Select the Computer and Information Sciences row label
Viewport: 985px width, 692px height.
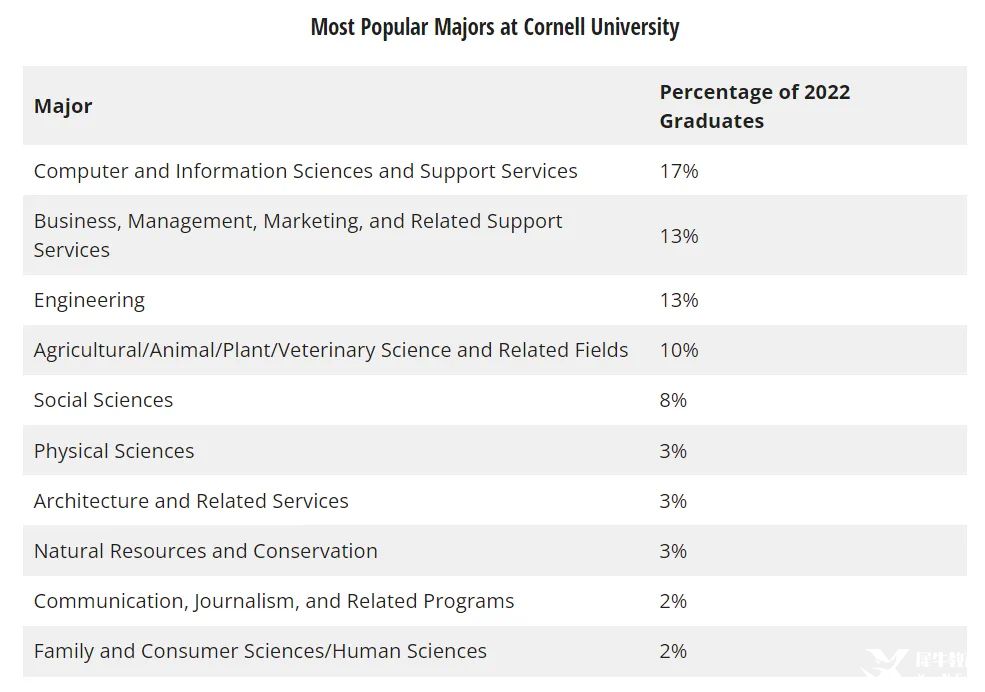[305, 171]
